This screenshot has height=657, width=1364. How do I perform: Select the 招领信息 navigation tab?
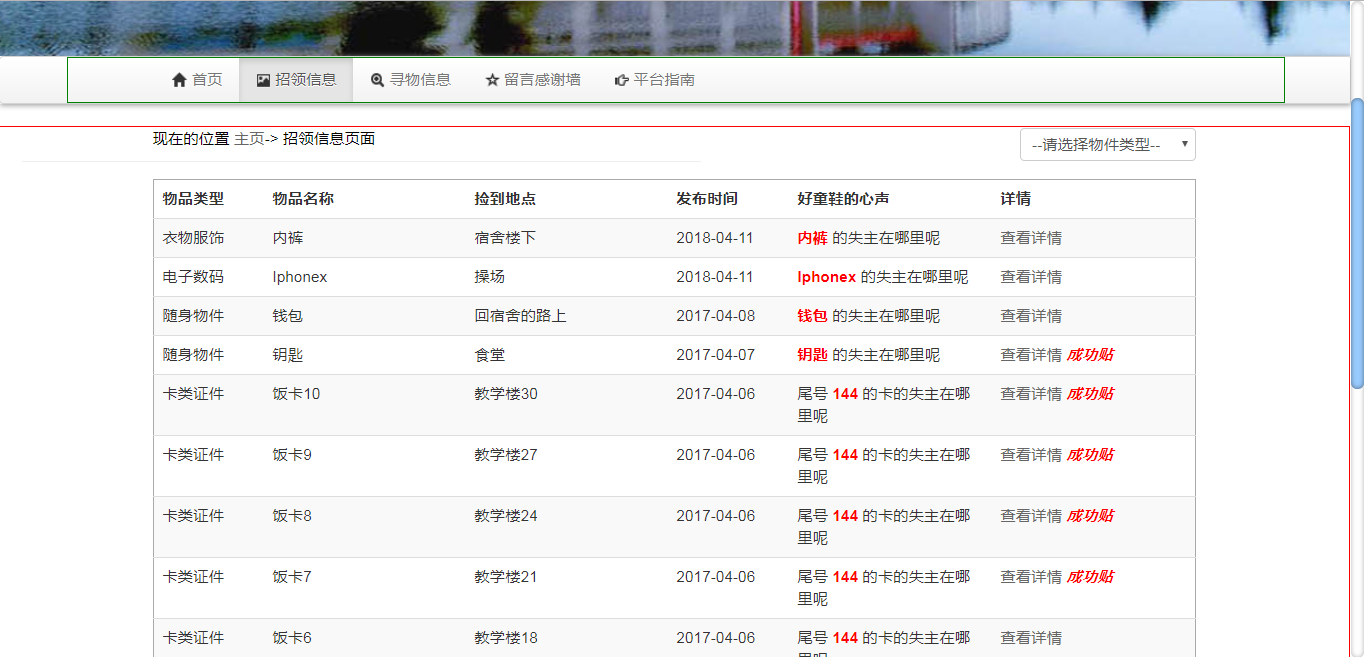296,80
